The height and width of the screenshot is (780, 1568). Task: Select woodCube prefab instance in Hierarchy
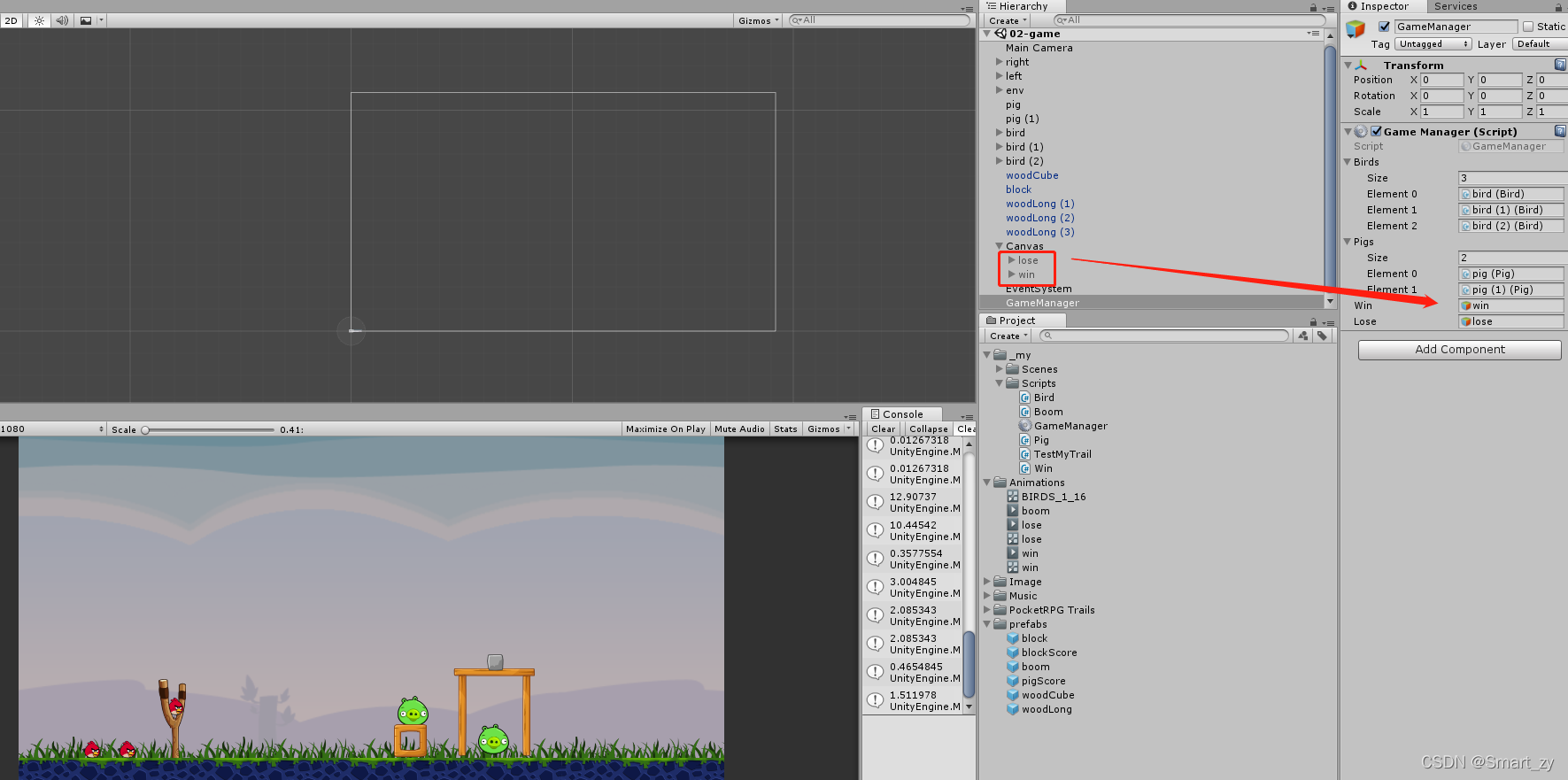tap(1031, 175)
